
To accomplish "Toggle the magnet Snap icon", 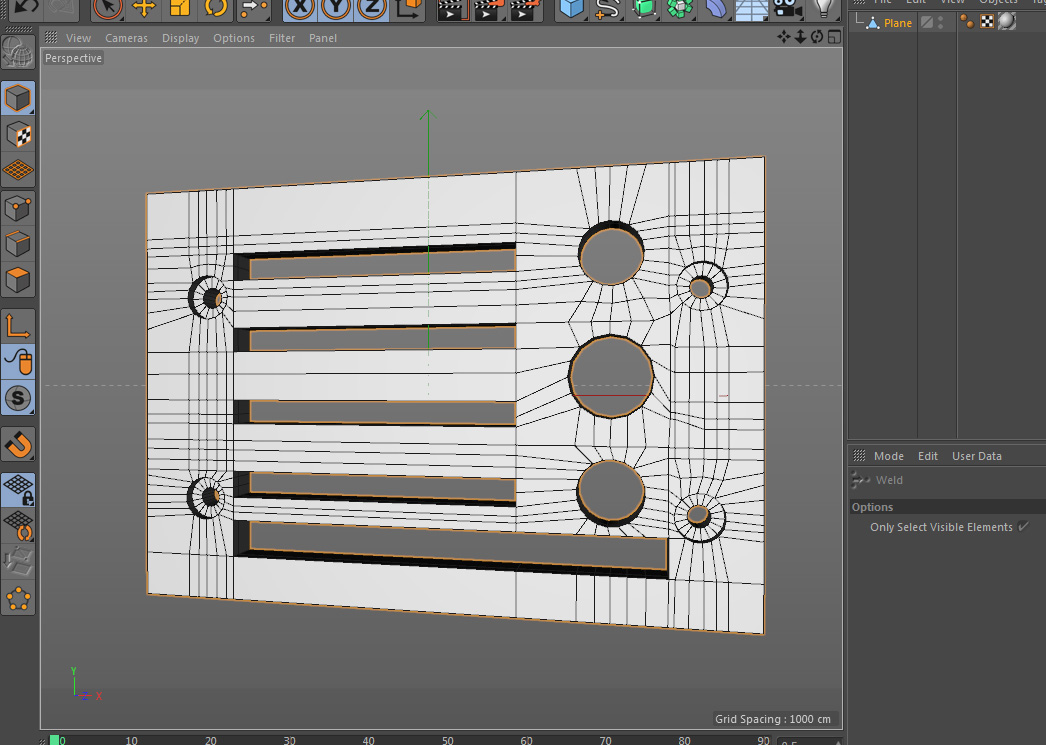I will coord(18,443).
